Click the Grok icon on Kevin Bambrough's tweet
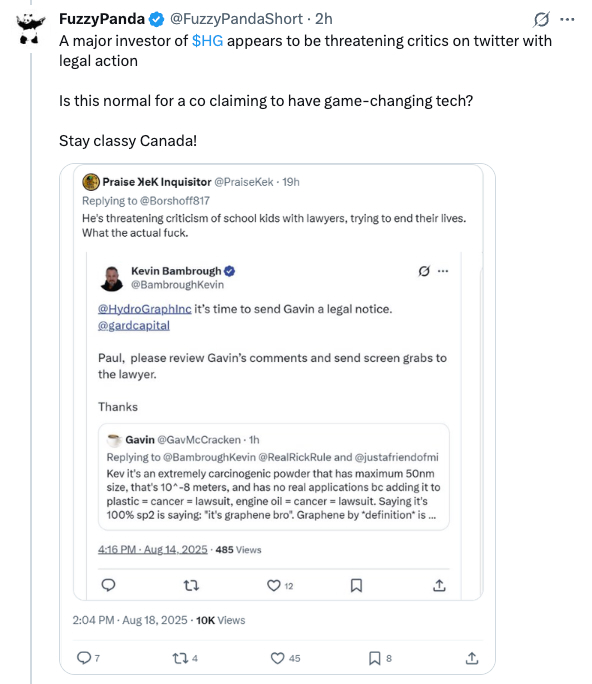Viewport: 592px width, 684px height. pyautogui.click(x=424, y=271)
